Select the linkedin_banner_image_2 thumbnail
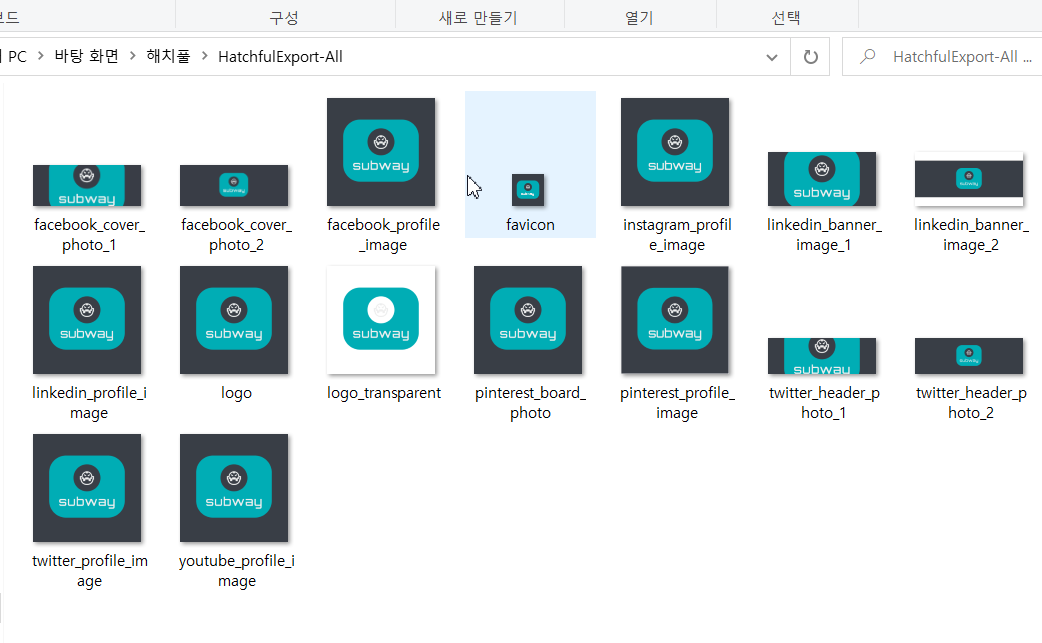This screenshot has width=1042, height=643. coord(969,179)
